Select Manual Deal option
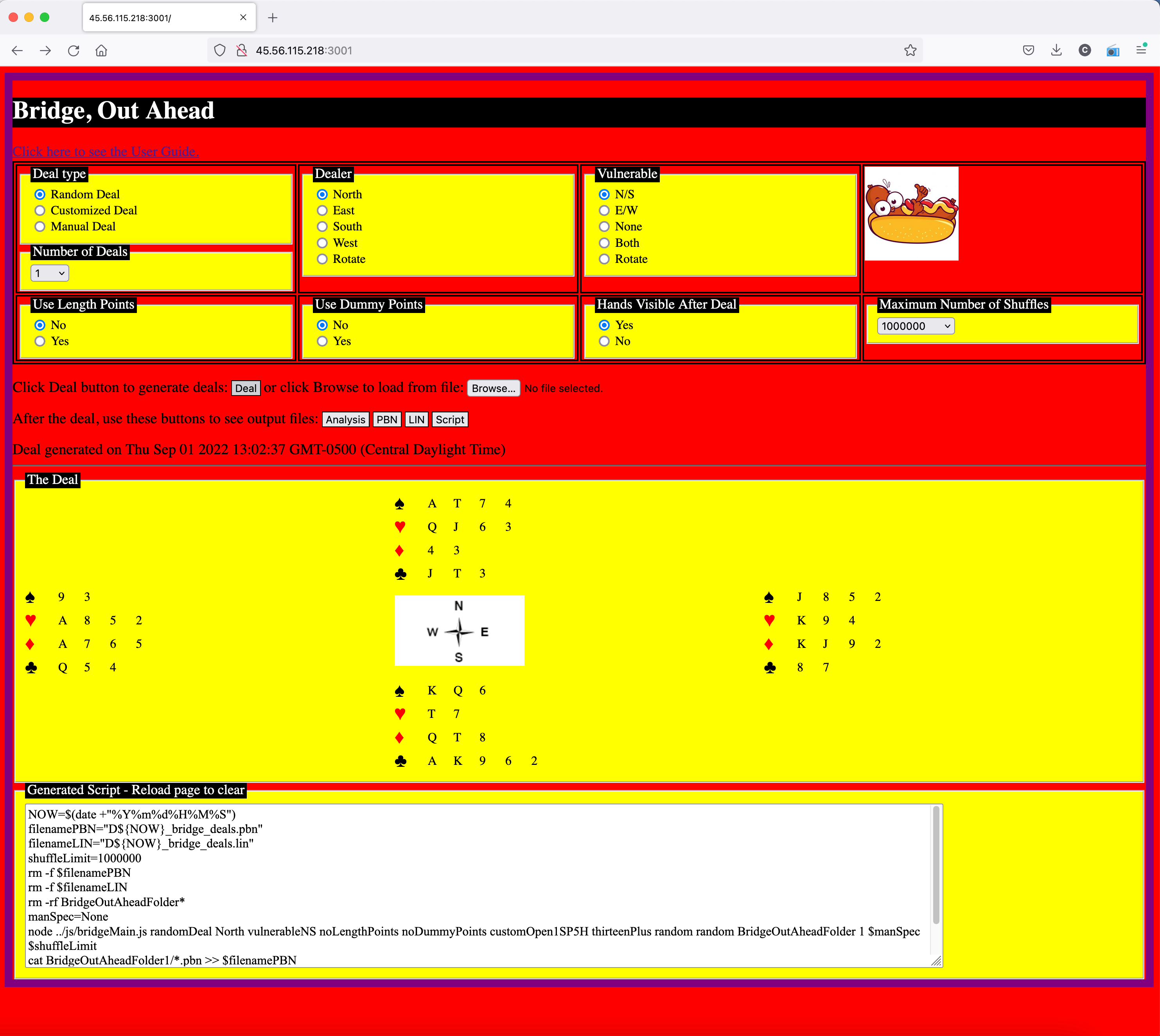 (x=40, y=227)
